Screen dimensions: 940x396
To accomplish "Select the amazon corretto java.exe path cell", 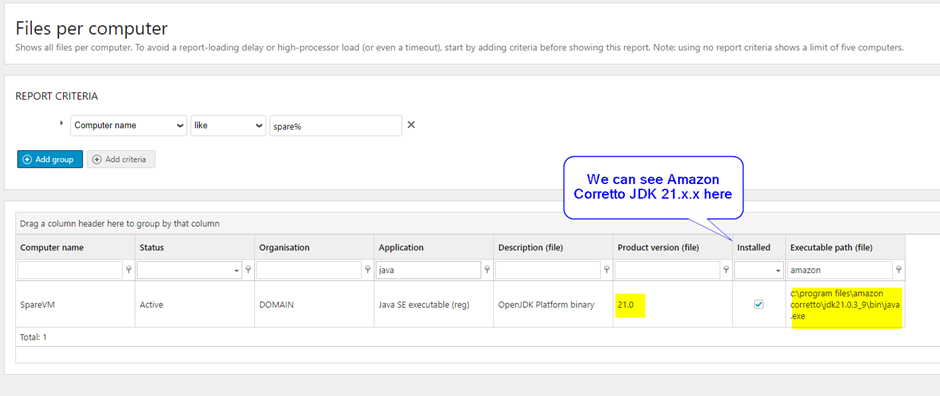I will tap(845, 304).
